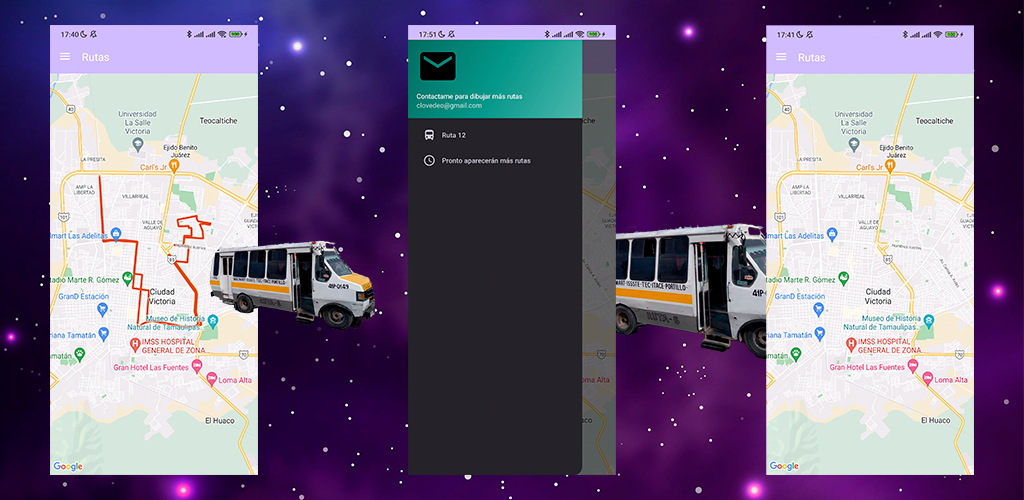Click Google logo on right phone map

tap(784, 466)
